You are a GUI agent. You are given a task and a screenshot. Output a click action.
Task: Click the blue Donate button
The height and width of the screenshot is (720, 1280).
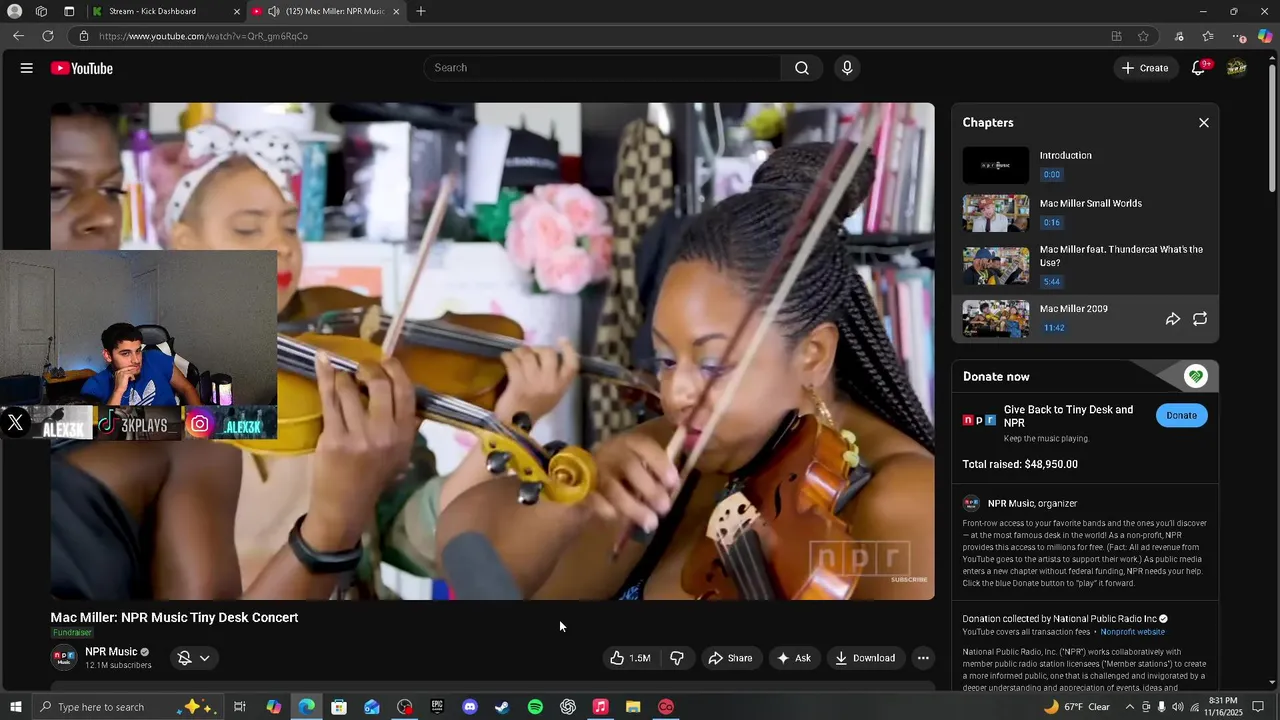pos(1181,415)
